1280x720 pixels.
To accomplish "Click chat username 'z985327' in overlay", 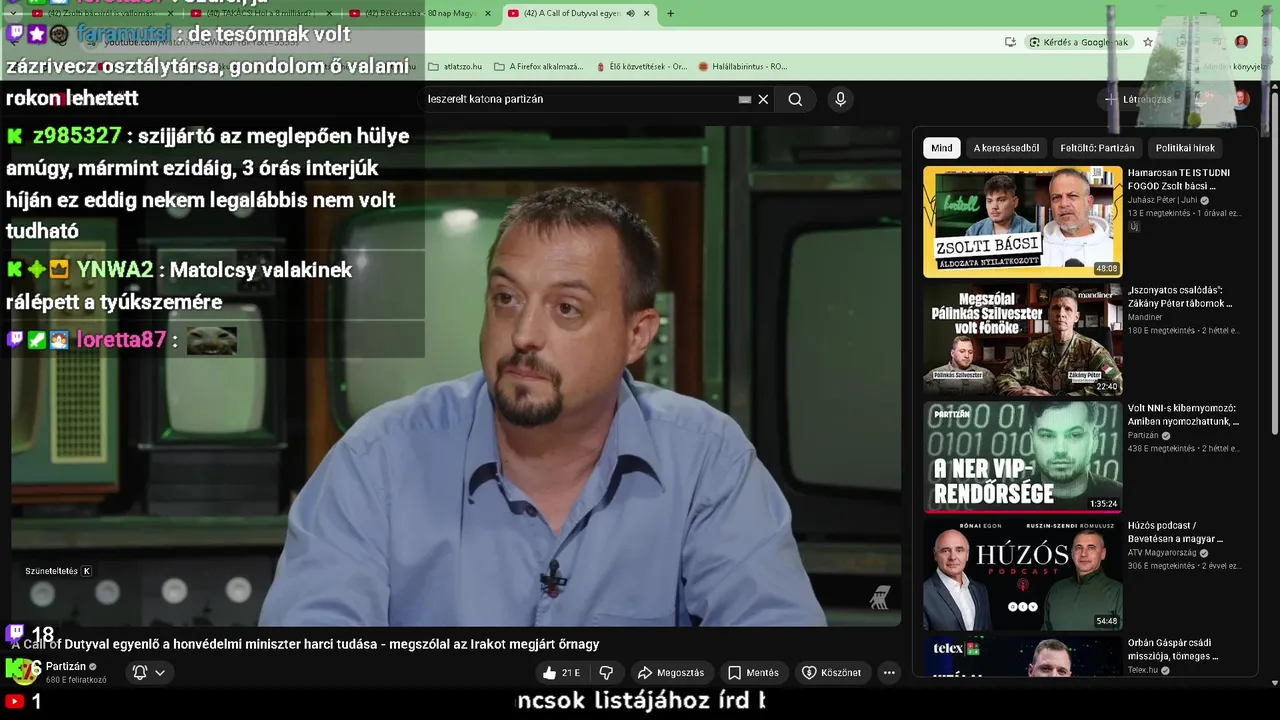I will 77,136.
